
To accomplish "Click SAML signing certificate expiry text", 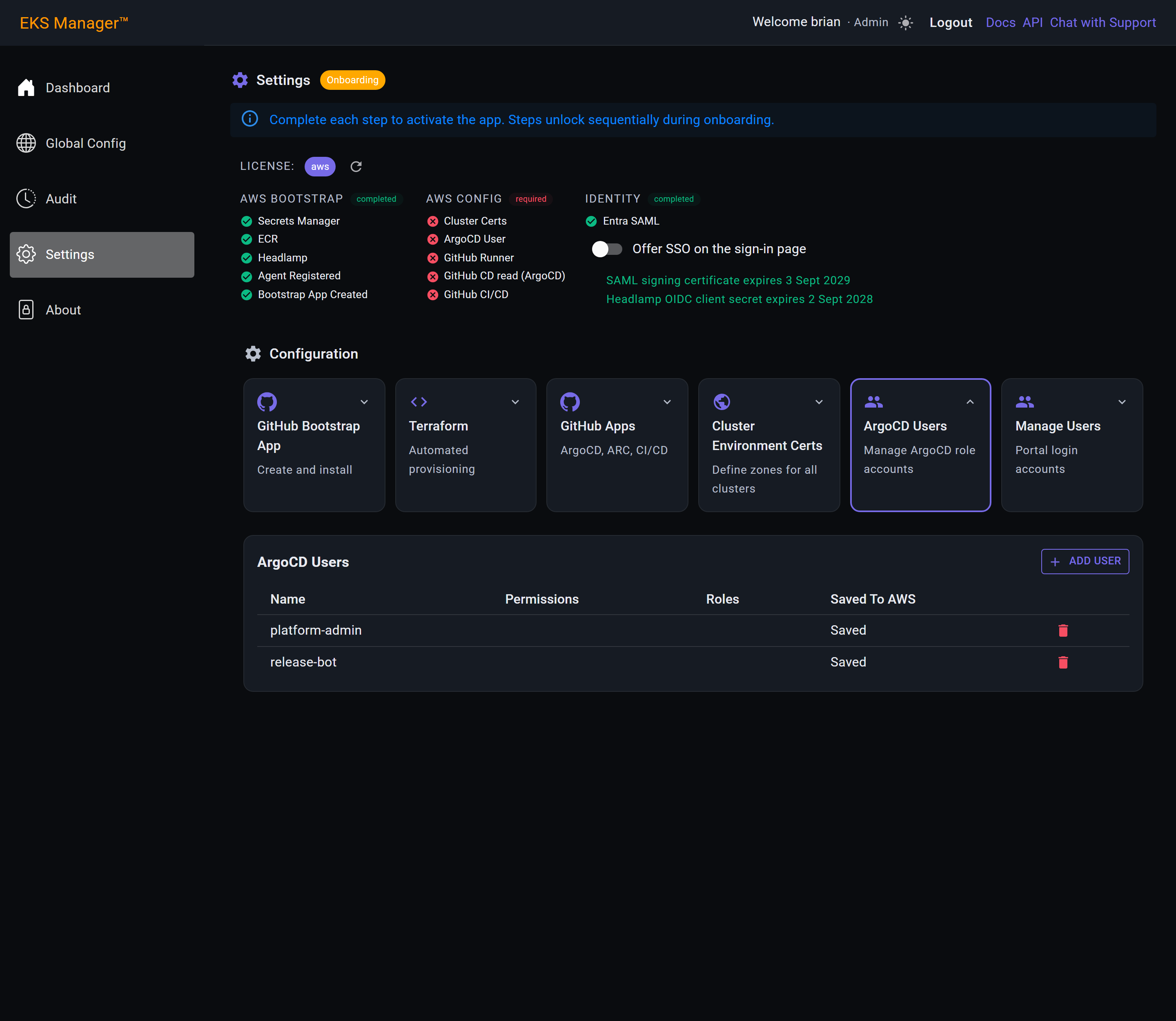I will pyautogui.click(x=728, y=280).
